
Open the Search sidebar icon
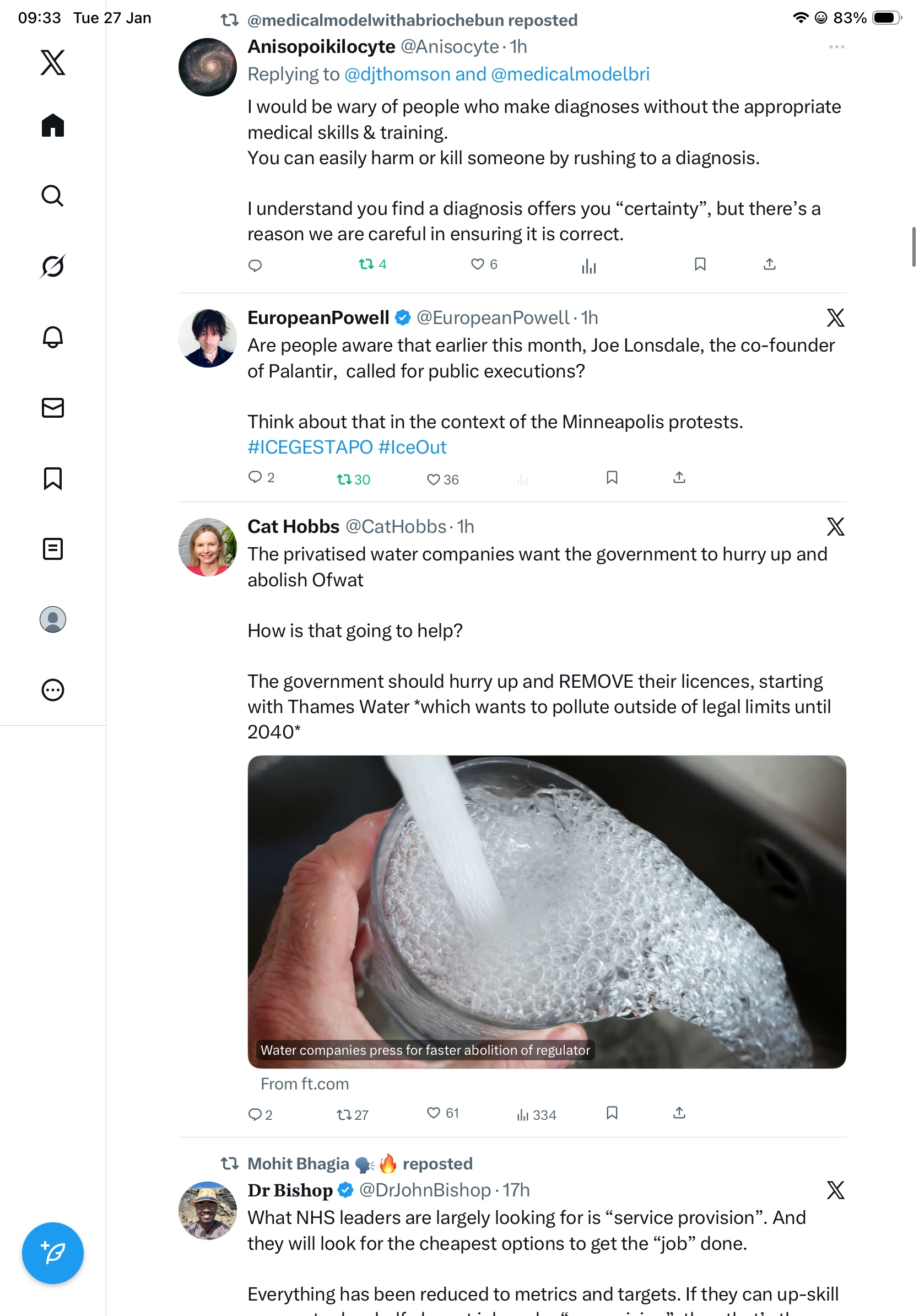tap(53, 196)
